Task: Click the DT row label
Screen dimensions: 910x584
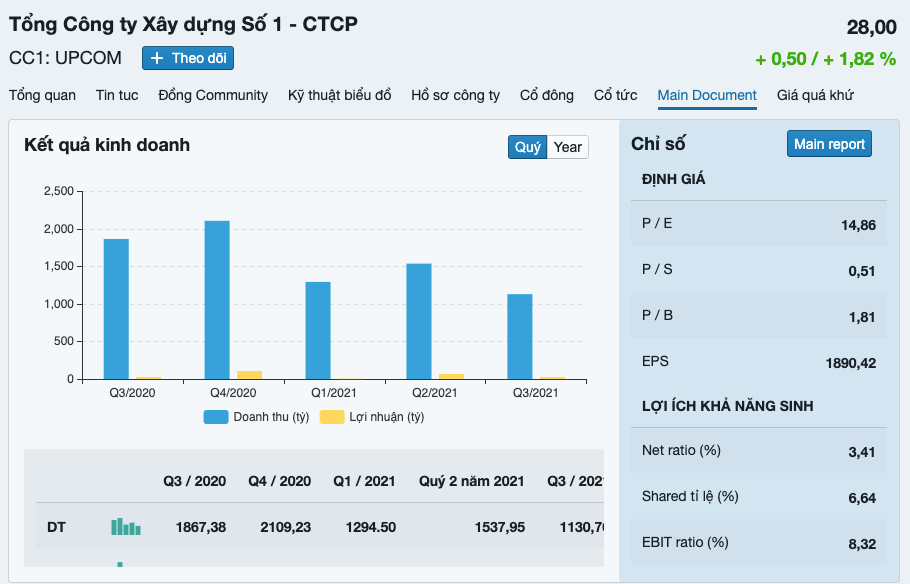Action: pos(56,527)
